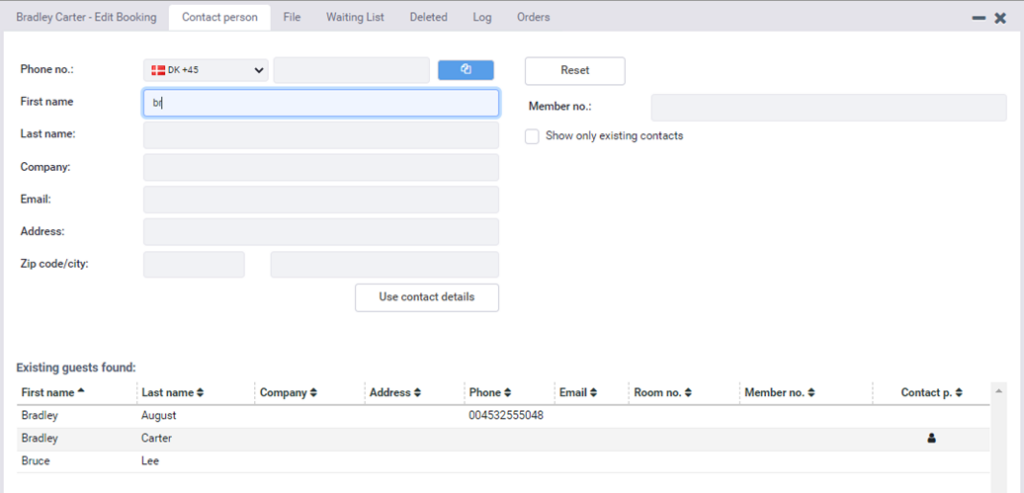
Task: Click the Address input field
Action: click(x=321, y=232)
